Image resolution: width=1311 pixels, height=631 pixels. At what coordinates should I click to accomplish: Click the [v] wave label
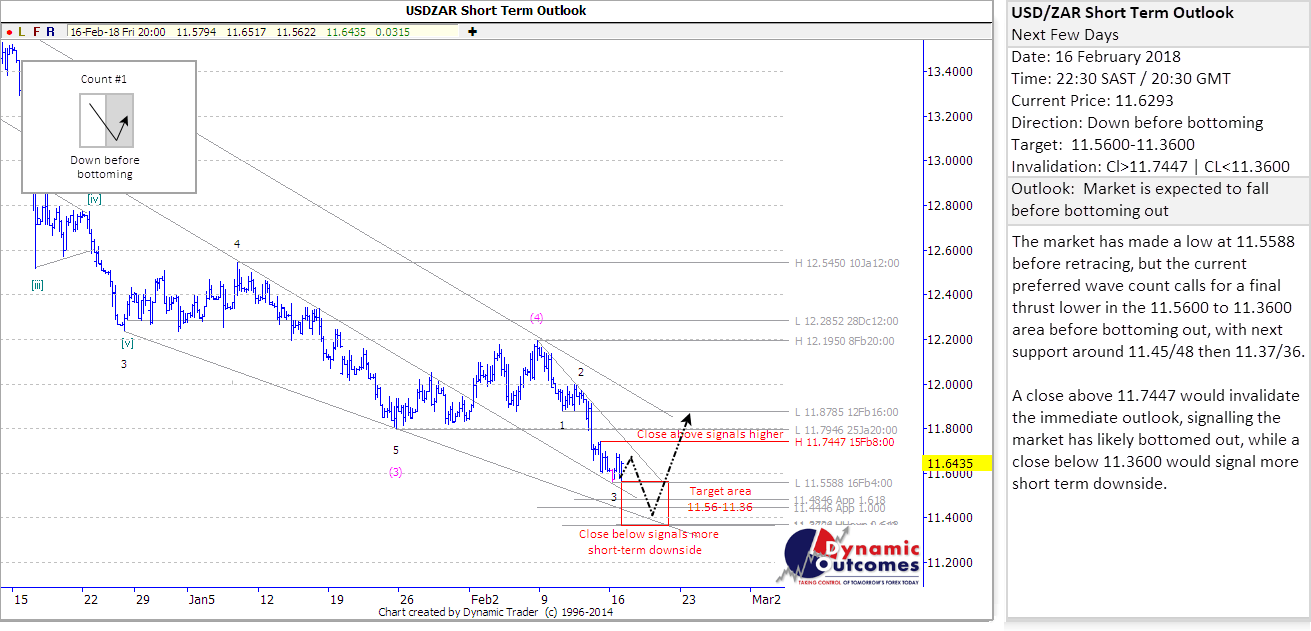[128, 342]
